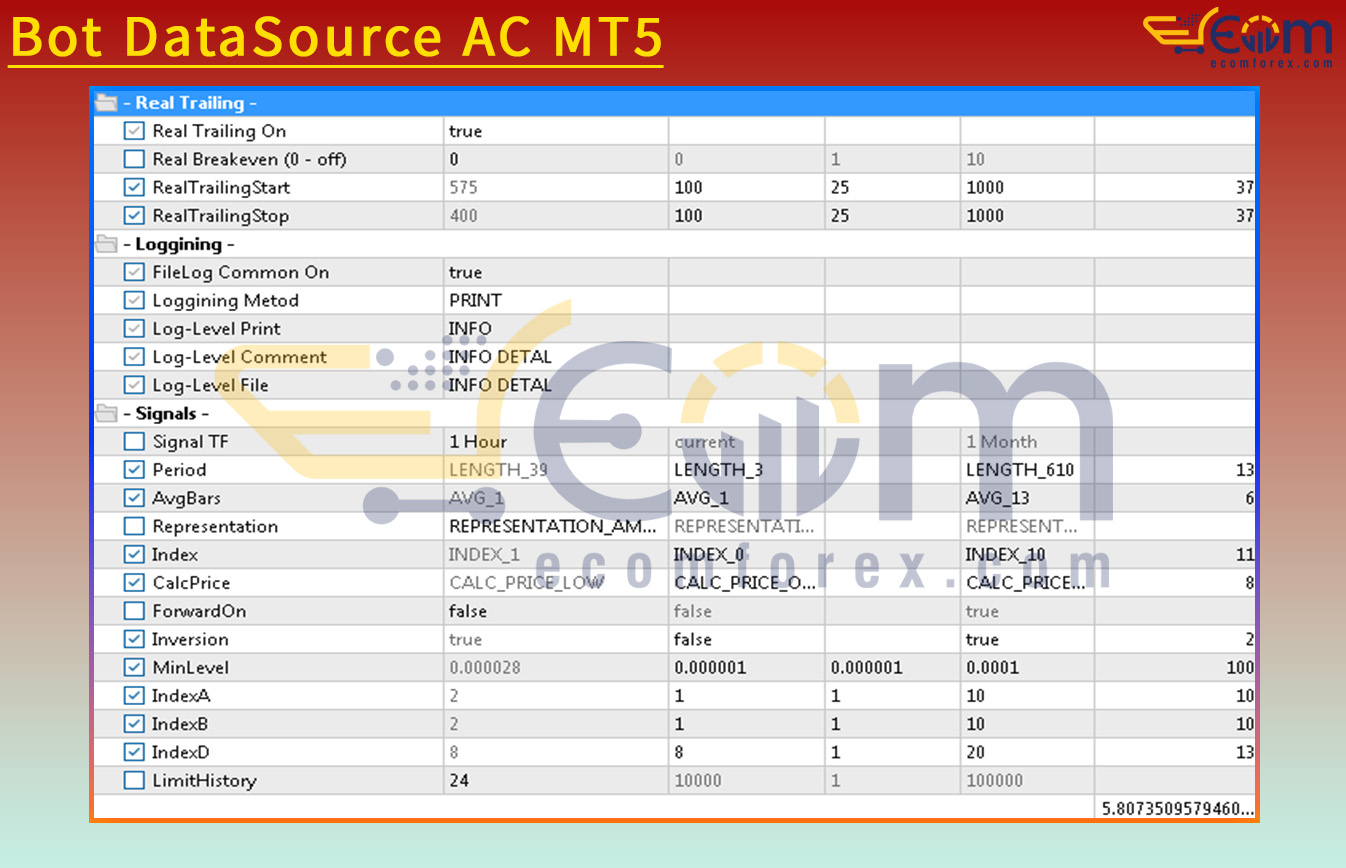
Task: Click the Signal TF stop value 1 Month
Action: click(1027, 441)
